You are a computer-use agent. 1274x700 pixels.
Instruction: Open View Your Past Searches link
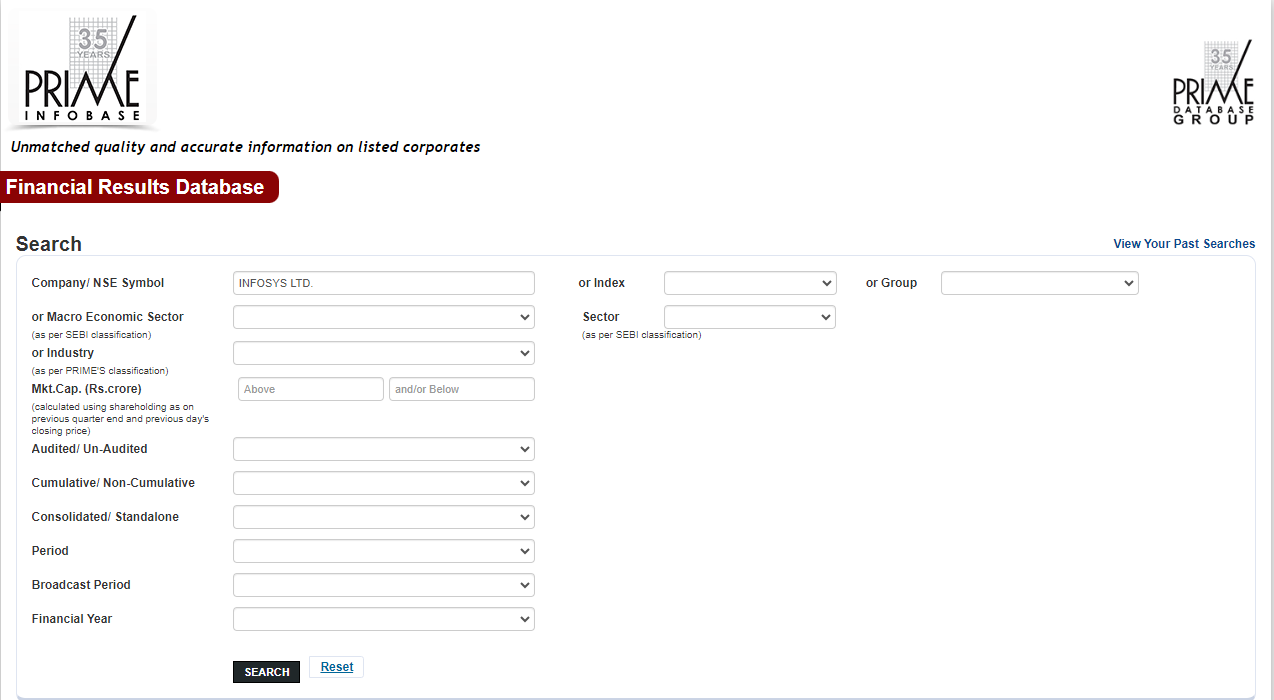(x=1184, y=244)
